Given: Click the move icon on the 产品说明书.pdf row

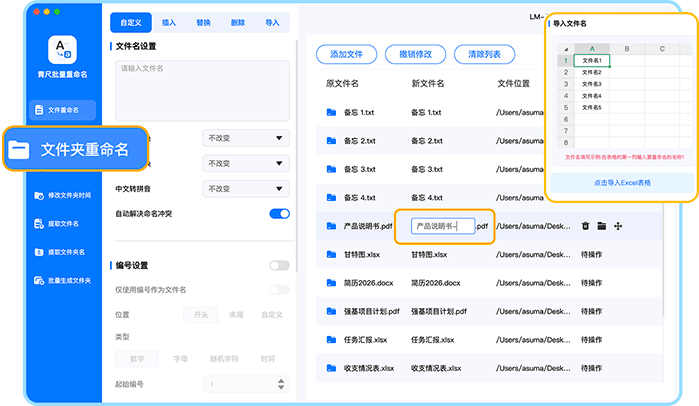Looking at the screenshot, I should pyautogui.click(x=618, y=227).
